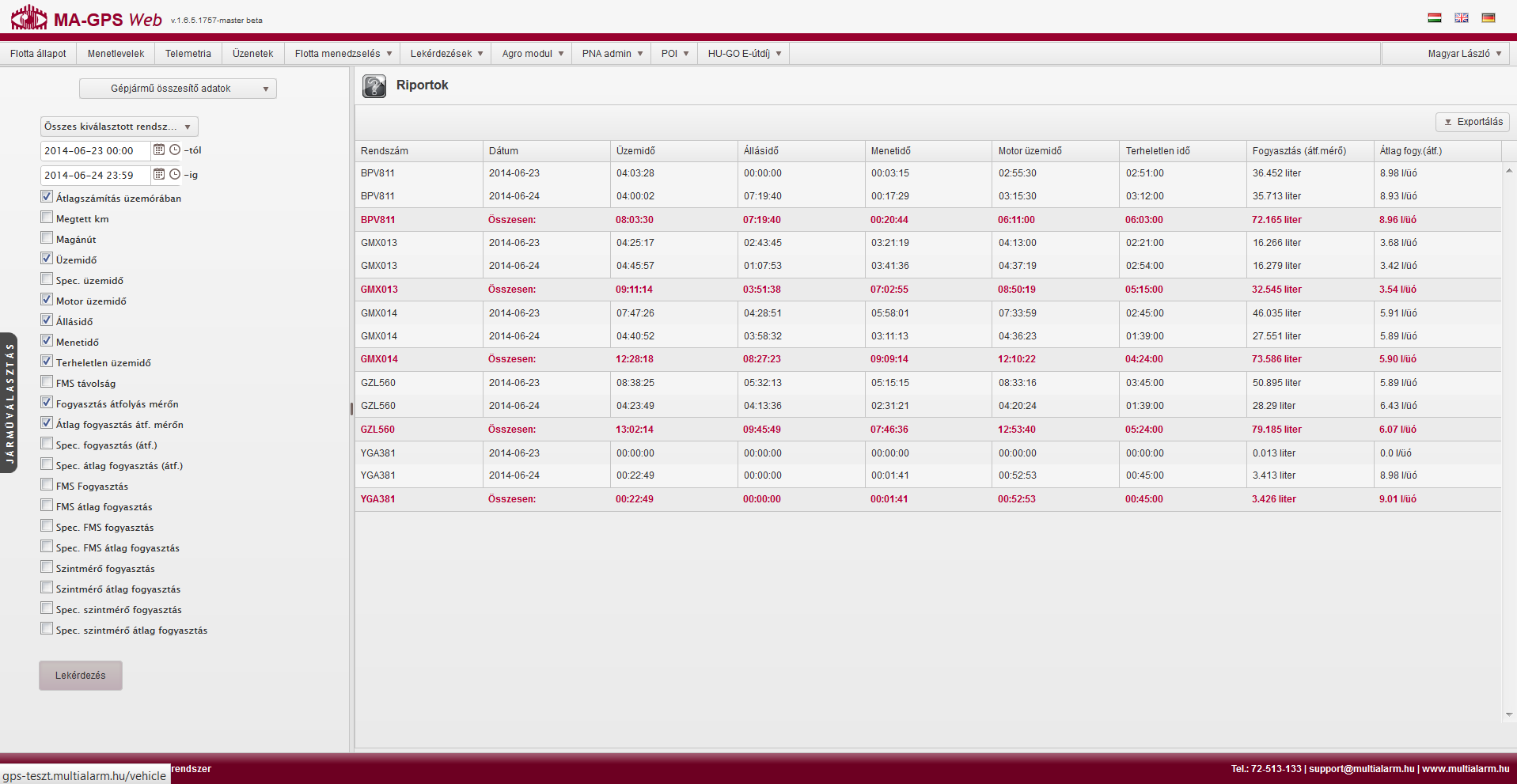The height and width of the screenshot is (784, 1517).
Task: Open www.multialarm.hu website link
Action: point(1466,769)
